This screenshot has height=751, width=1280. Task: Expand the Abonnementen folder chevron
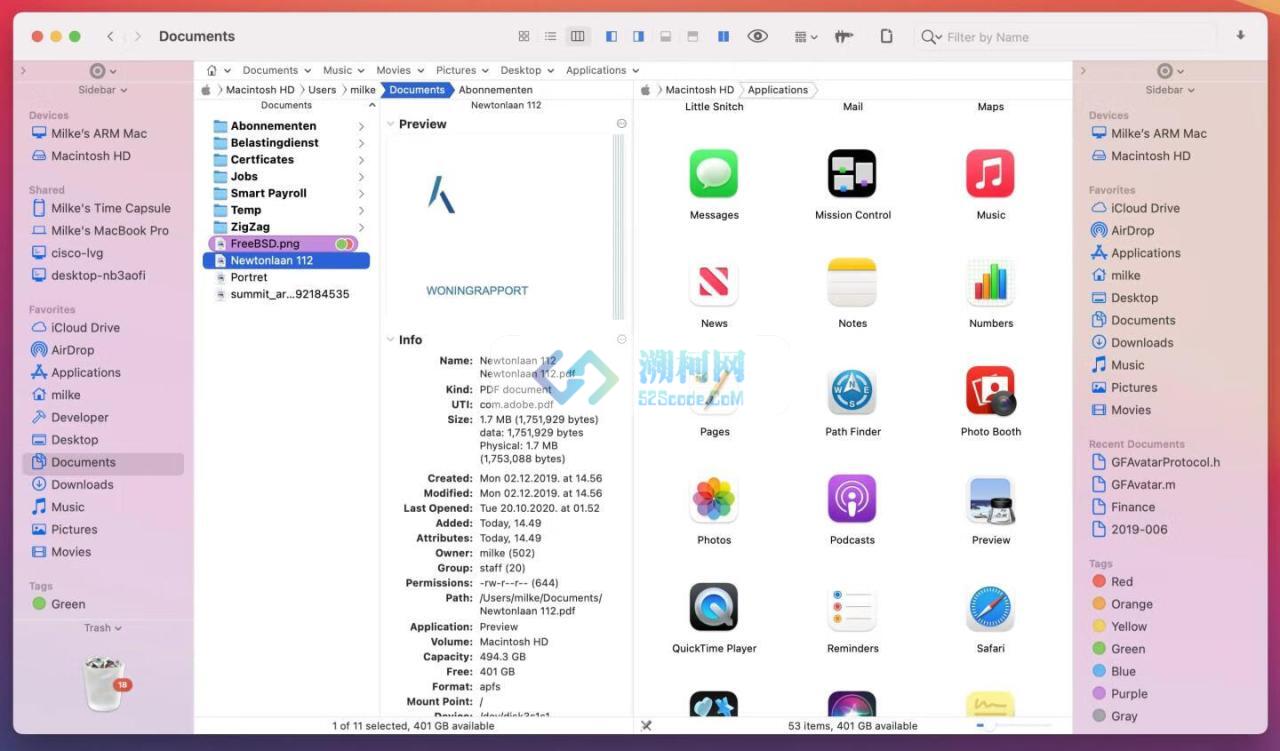coord(361,127)
